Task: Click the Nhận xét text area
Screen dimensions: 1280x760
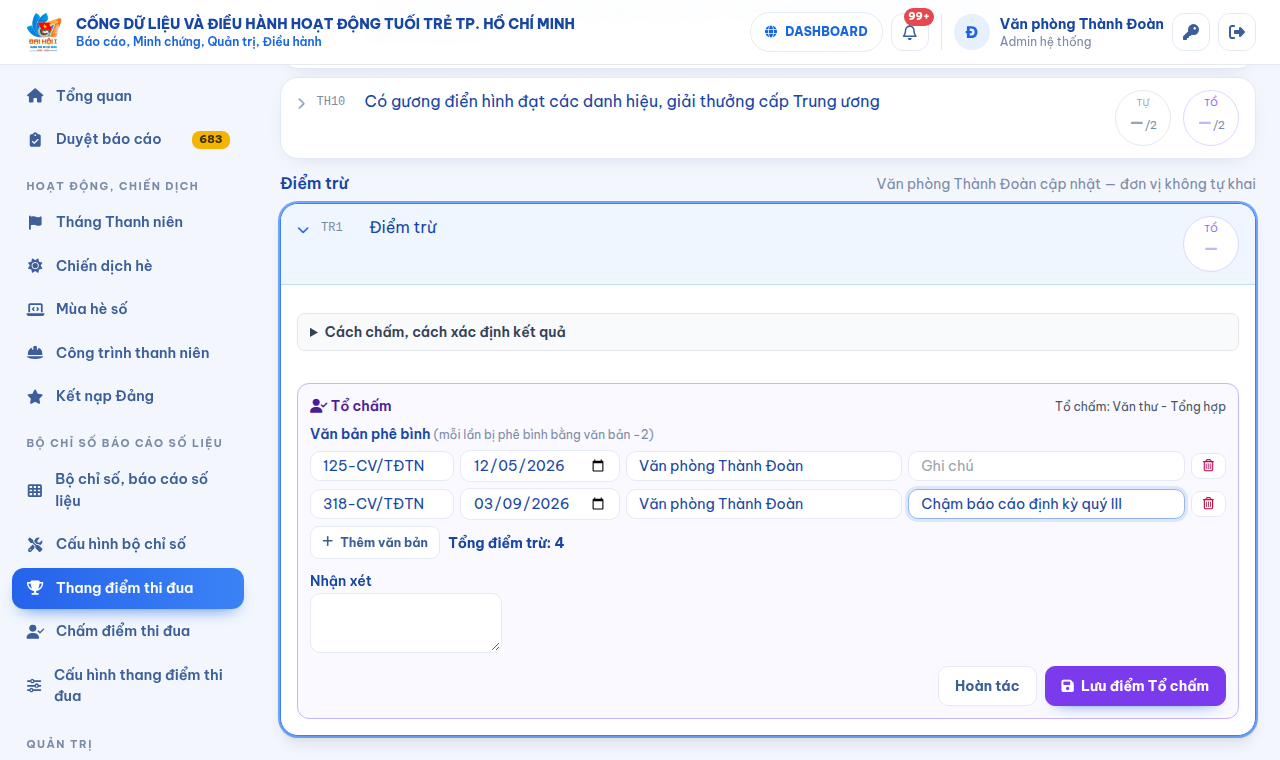Action: [406, 623]
